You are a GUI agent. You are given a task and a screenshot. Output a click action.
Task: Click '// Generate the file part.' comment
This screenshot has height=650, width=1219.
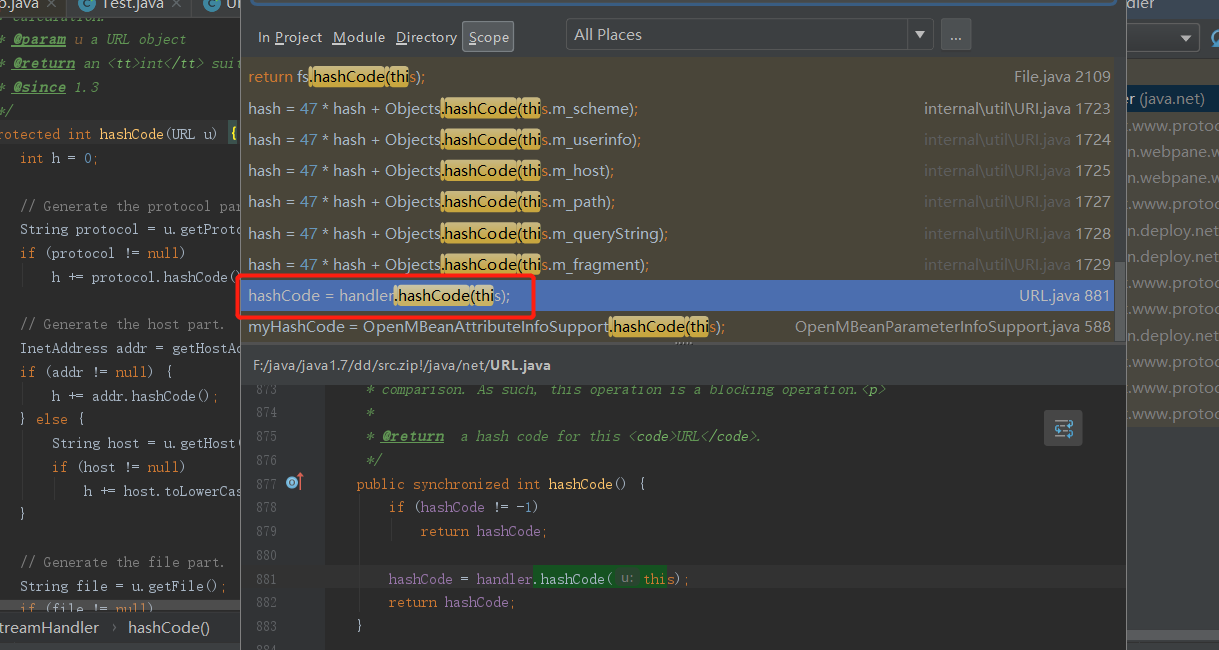122,562
